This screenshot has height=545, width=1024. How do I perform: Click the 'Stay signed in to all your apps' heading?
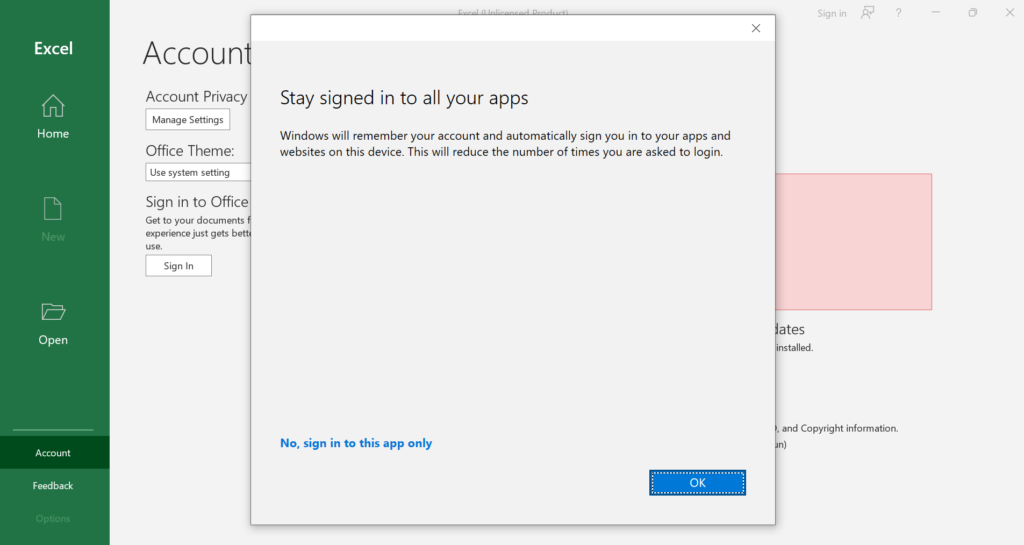pos(404,98)
